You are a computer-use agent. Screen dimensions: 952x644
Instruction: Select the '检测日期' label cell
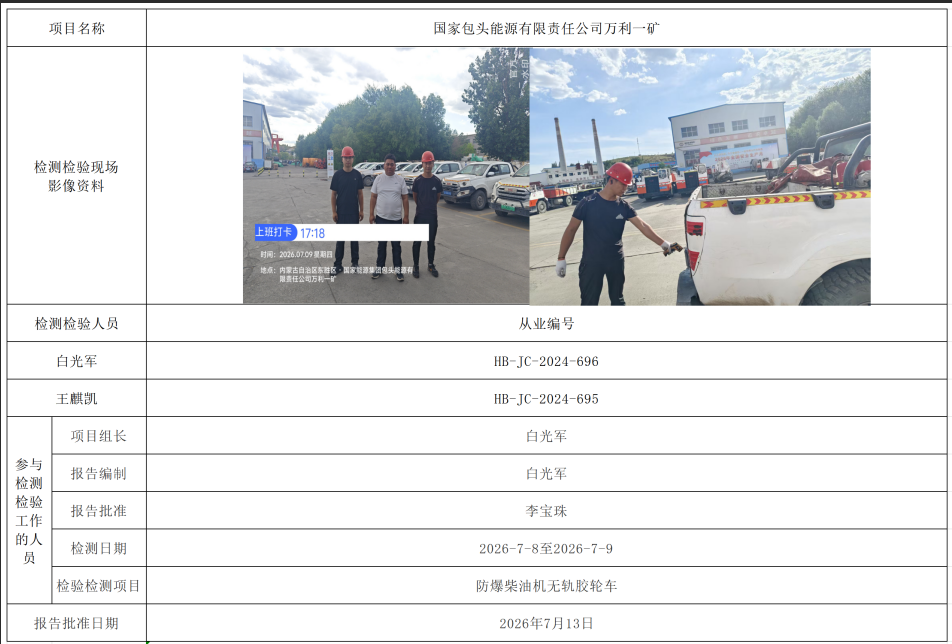[99, 548]
